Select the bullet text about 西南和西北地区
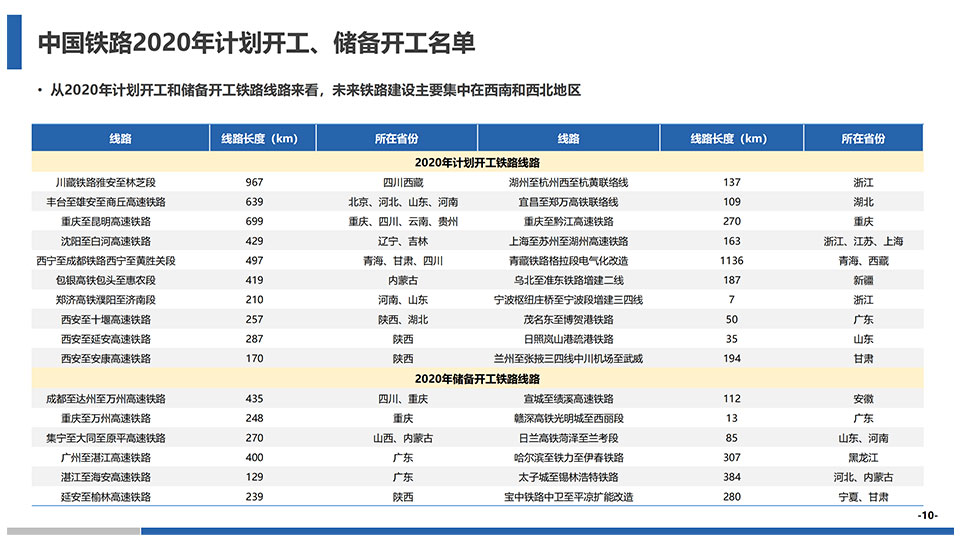The width and height of the screenshot is (960, 540). (314, 90)
